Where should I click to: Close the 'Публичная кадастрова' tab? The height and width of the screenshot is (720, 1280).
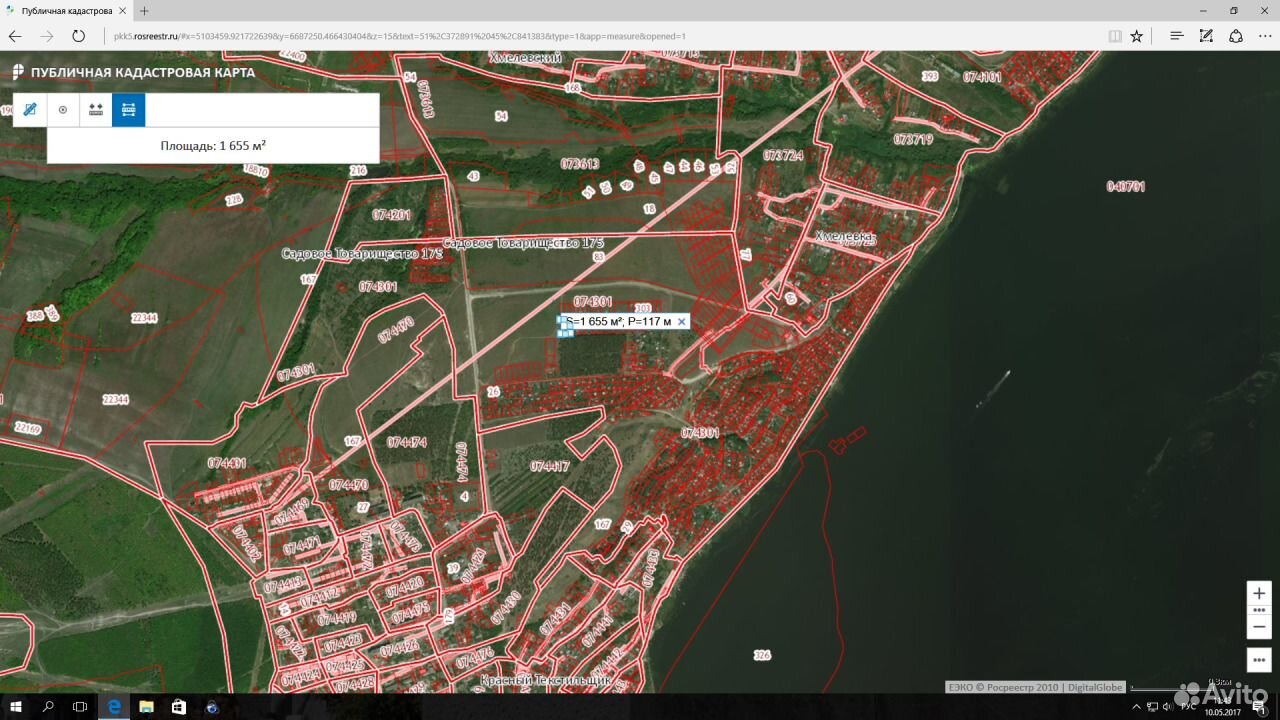tap(121, 10)
